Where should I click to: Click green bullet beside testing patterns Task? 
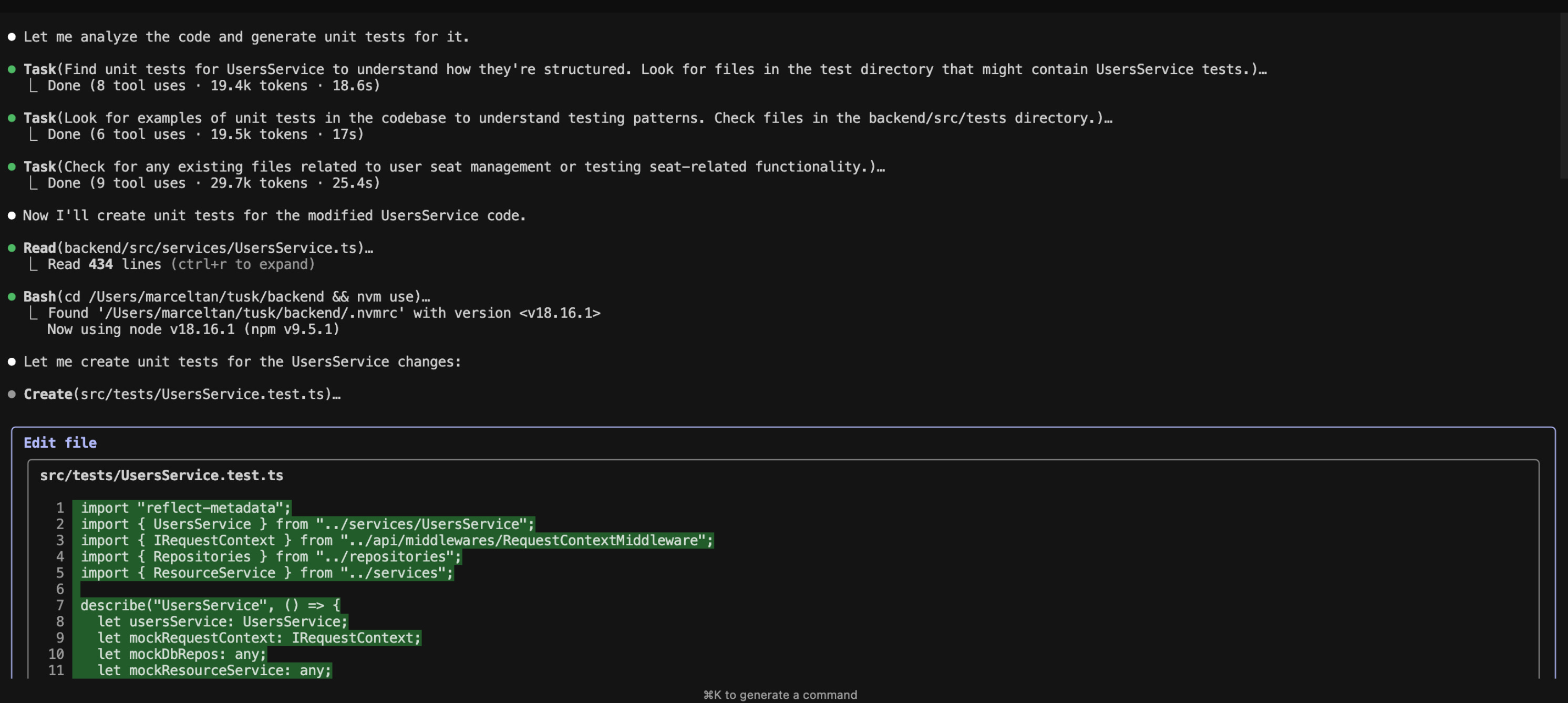(x=12, y=118)
